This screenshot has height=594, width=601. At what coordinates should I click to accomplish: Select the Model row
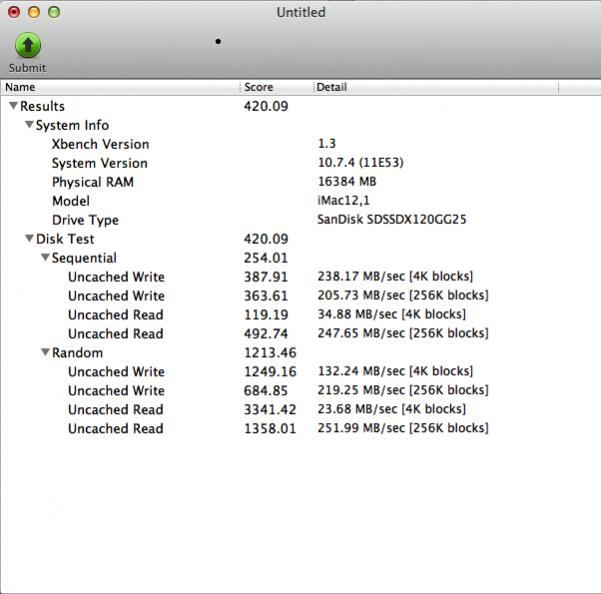click(x=300, y=201)
